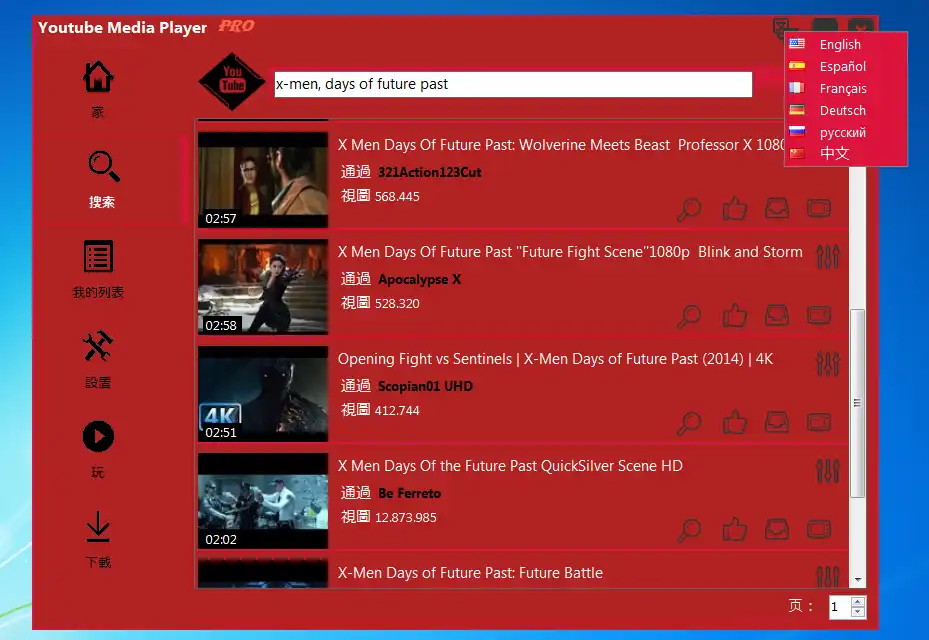Click the YouTube diamond logo

click(x=232, y=82)
